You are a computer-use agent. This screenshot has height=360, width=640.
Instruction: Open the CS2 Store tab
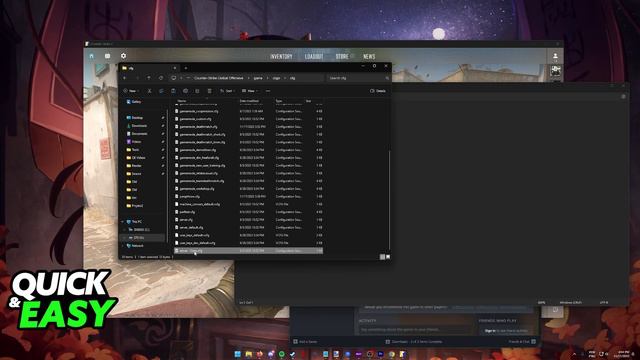pyautogui.click(x=342, y=57)
